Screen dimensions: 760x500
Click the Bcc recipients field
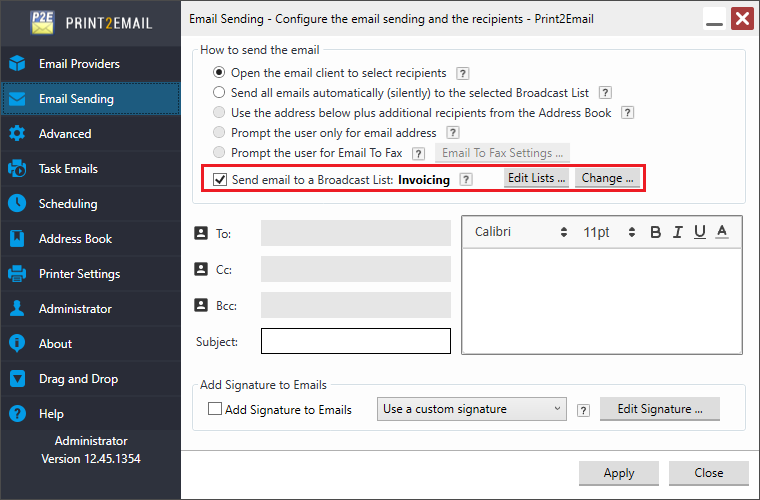(356, 305)
